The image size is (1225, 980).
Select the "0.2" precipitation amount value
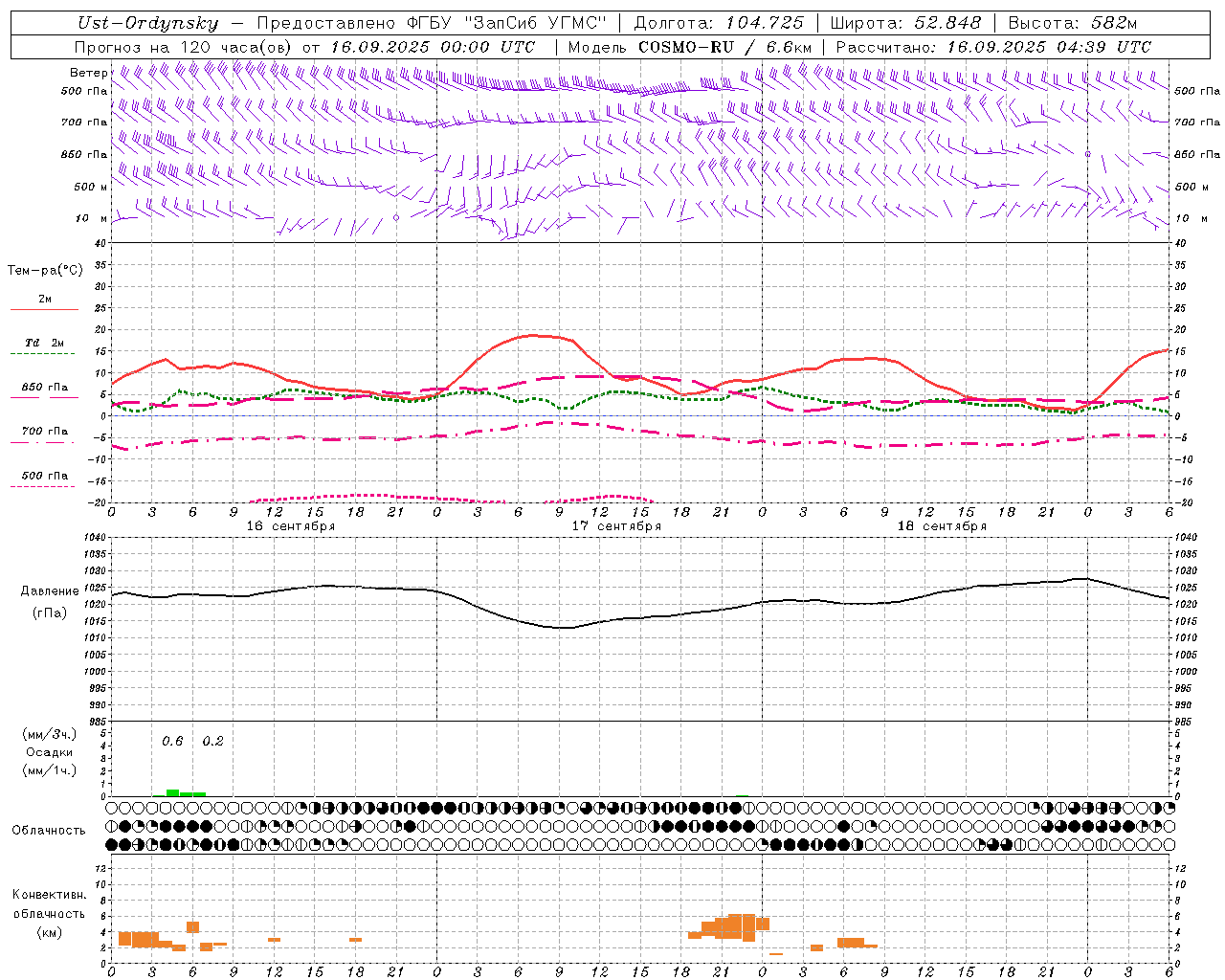212,741
